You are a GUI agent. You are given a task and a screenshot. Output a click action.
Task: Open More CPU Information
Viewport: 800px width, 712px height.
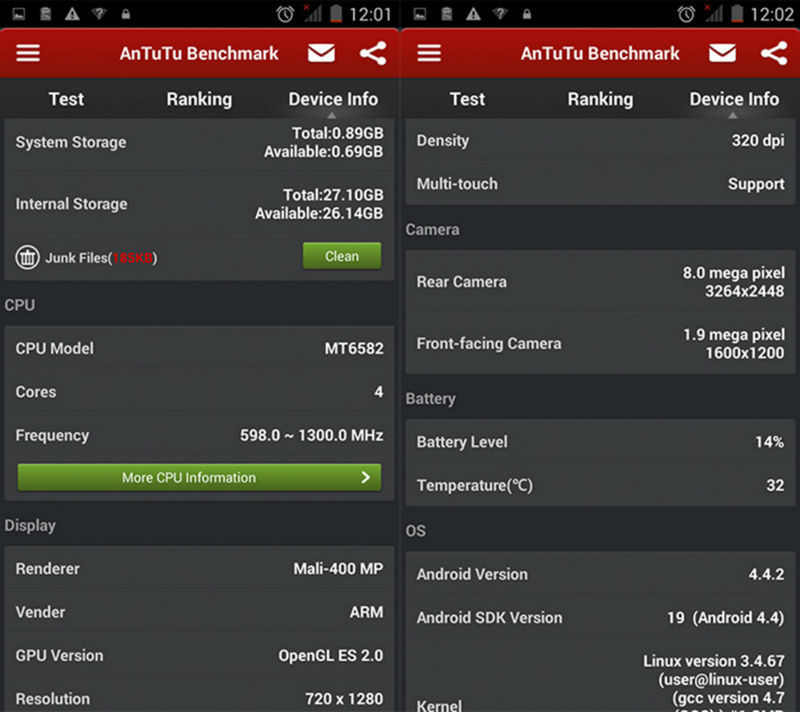click(199, 477)
